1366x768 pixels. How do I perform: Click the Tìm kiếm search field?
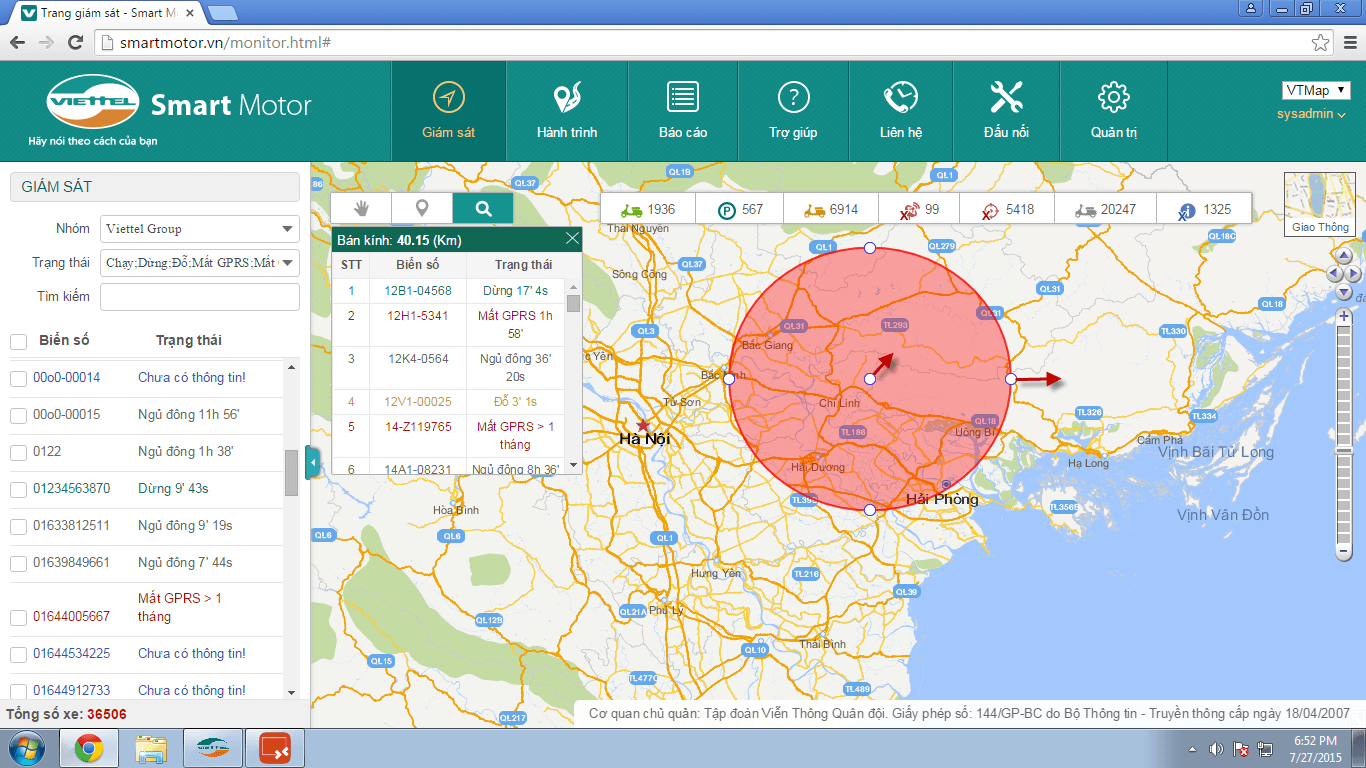click(x=200, y=297)
